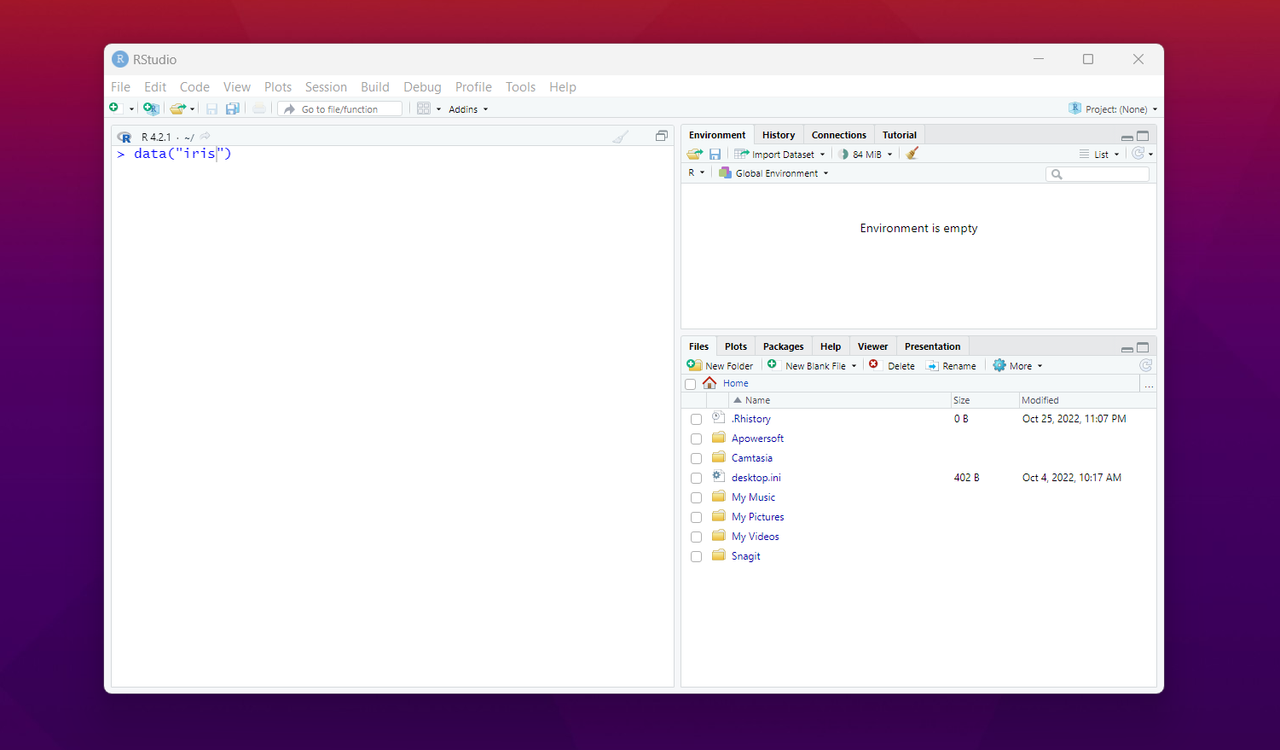Click the R logo in Console header

(125, 136)
